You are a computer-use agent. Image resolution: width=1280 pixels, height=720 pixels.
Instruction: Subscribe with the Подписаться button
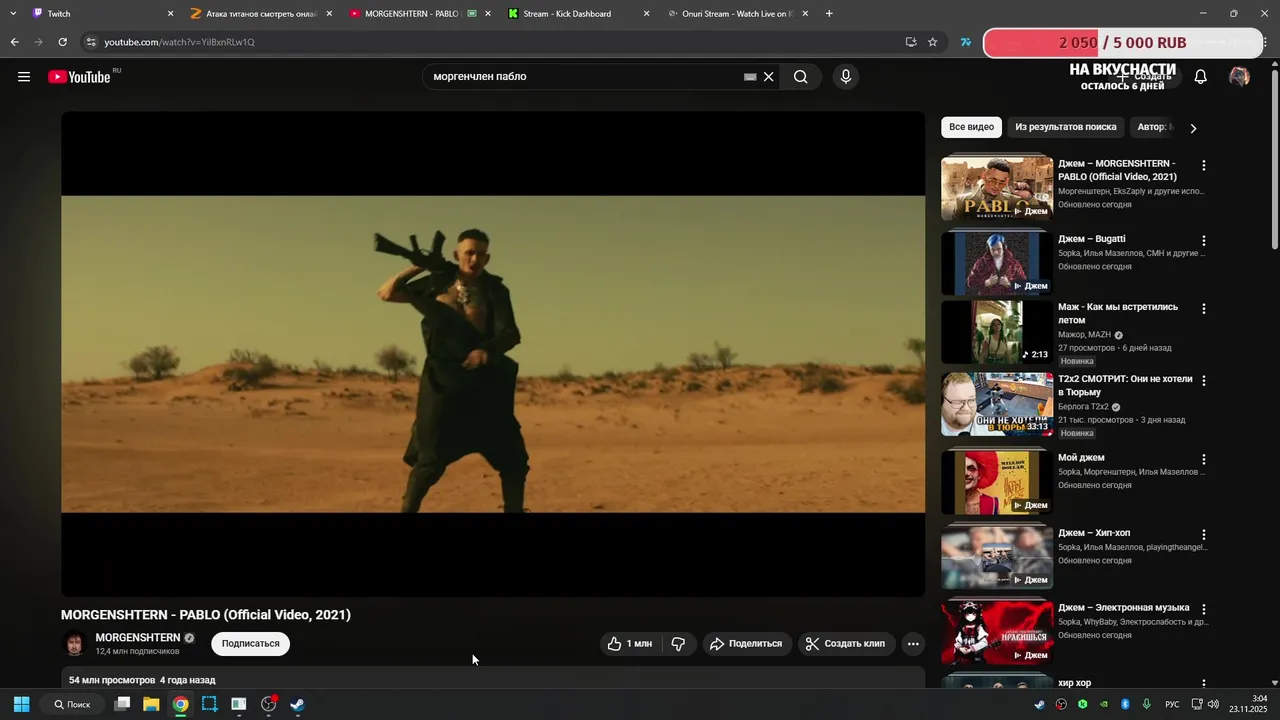pos(251,644)
